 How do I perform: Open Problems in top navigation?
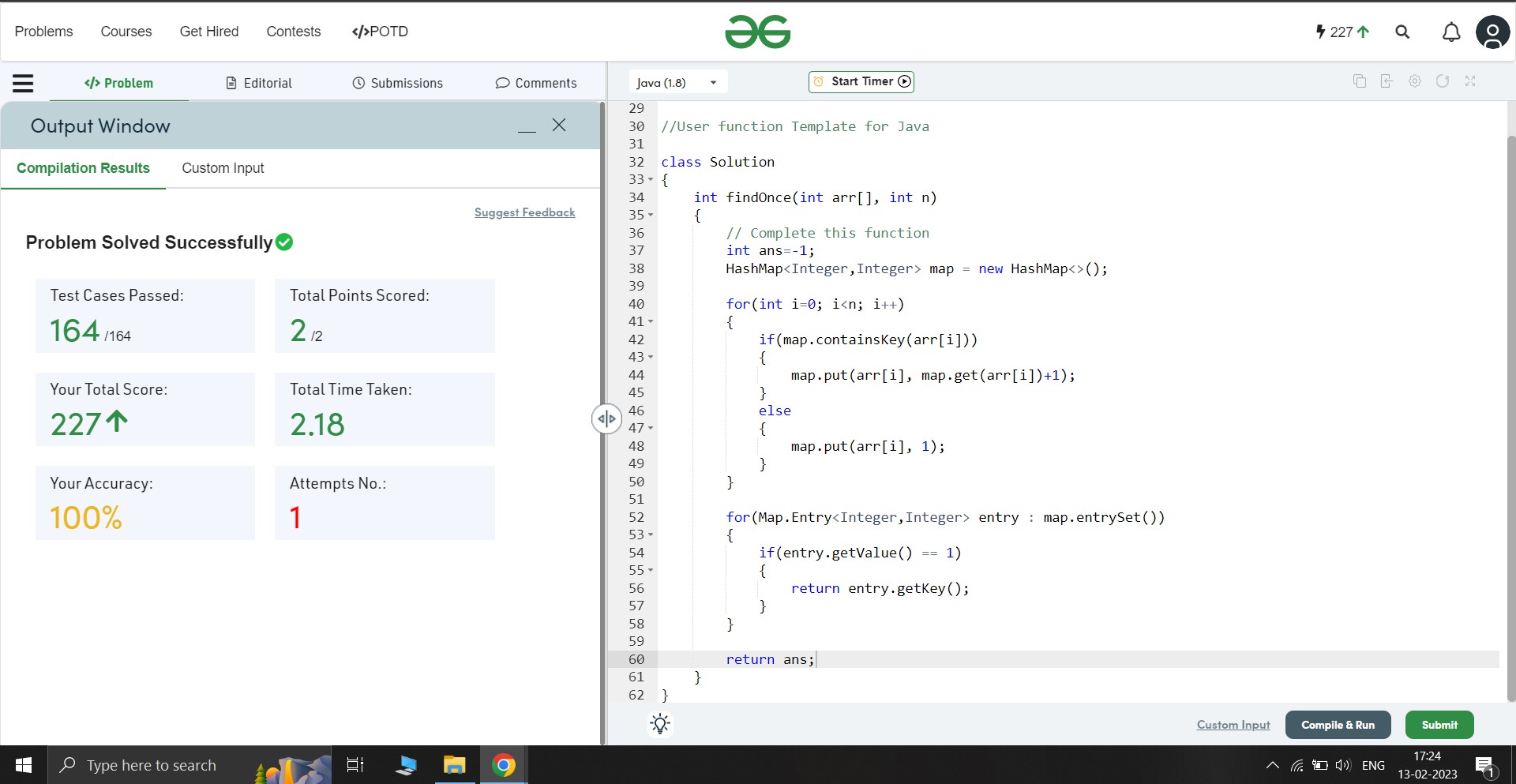[43, 32]
